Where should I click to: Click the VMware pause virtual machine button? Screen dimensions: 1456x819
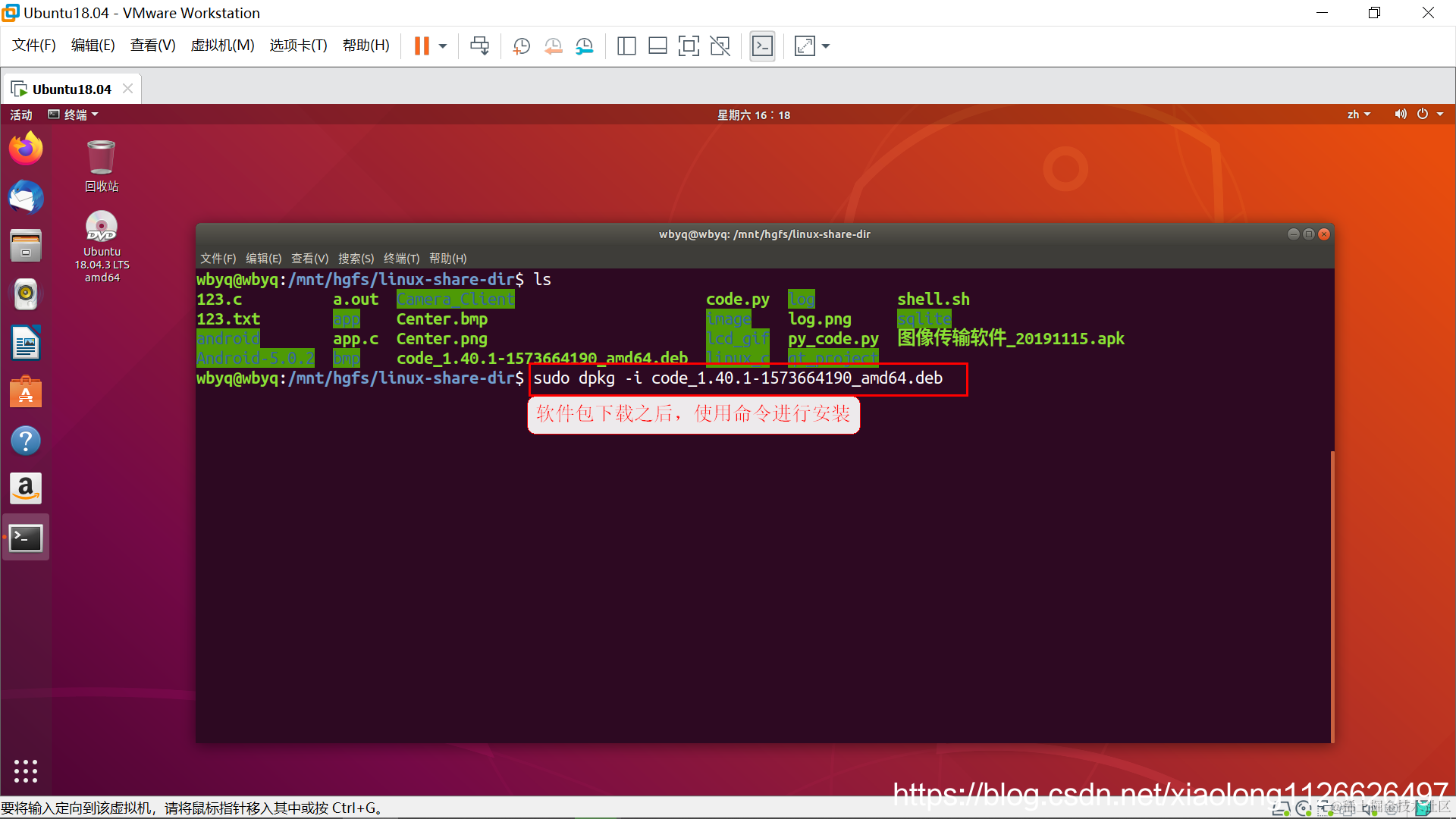(x=422, y=46)
